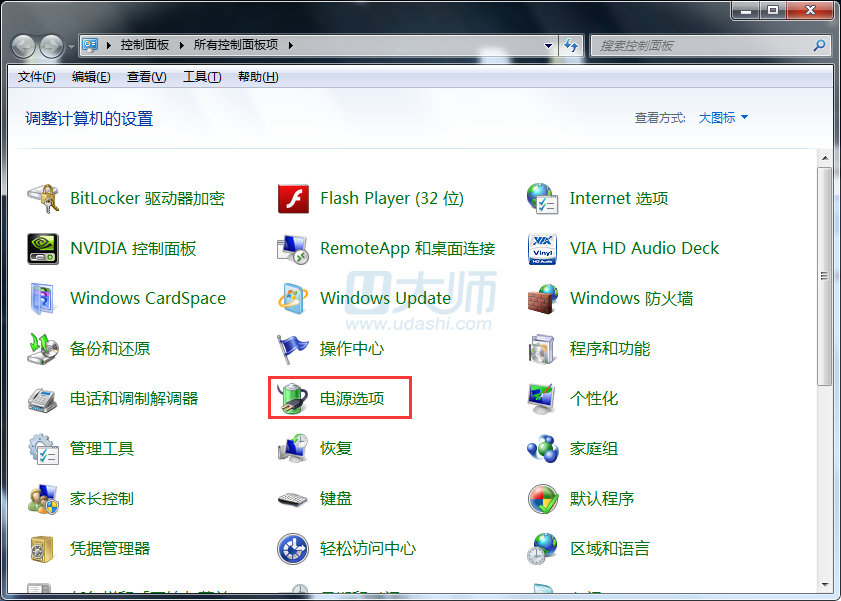841x601 pixels.
Task: Click the VIA HD Audio Deck icon
Action: (542, 248)
